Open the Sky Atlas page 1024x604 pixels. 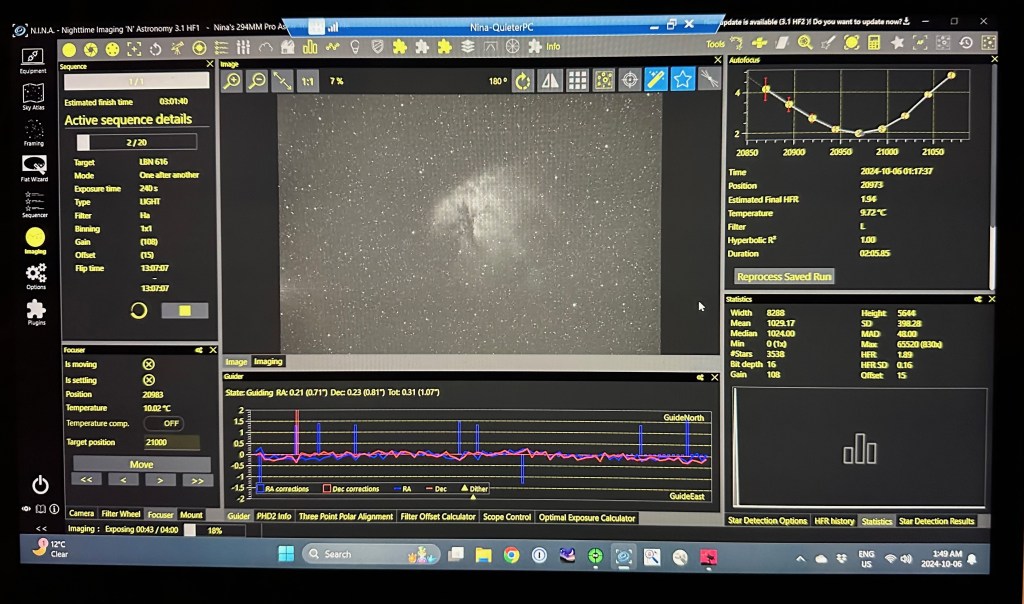coord(33,94)
